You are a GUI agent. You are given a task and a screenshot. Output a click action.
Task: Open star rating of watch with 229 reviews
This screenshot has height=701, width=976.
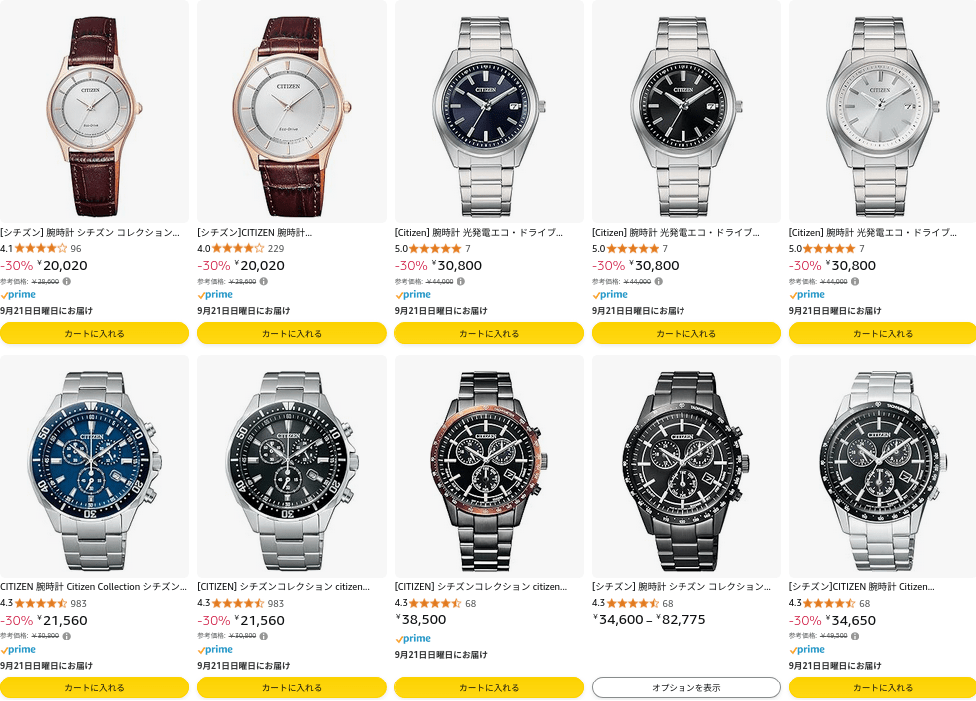point(238,248)
